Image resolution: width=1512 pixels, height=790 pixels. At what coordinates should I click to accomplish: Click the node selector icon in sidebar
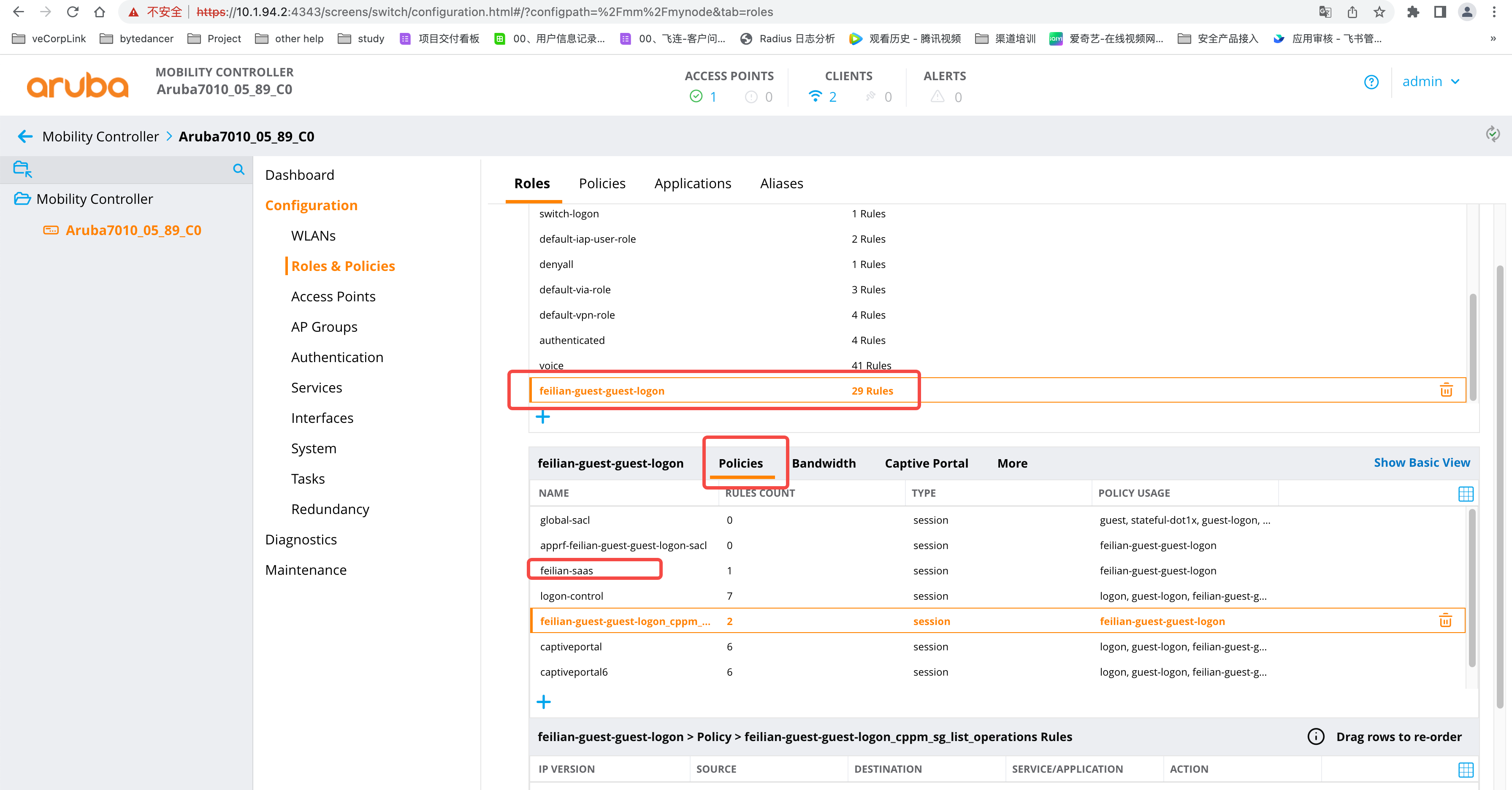pos(22,169)
